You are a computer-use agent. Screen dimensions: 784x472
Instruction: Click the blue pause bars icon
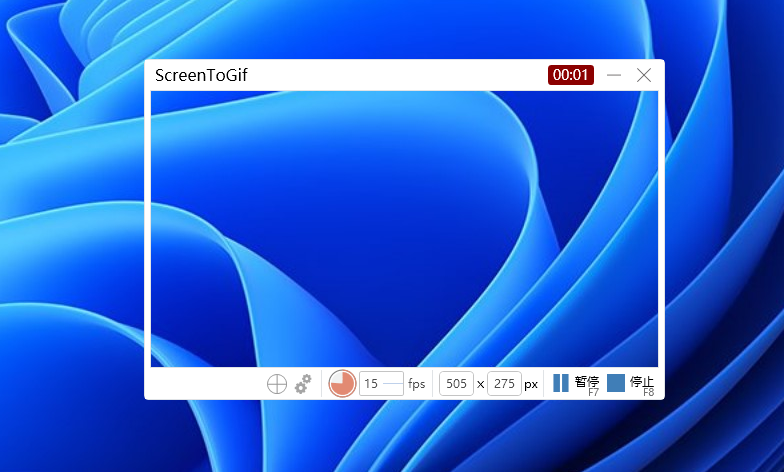point(561,383)
